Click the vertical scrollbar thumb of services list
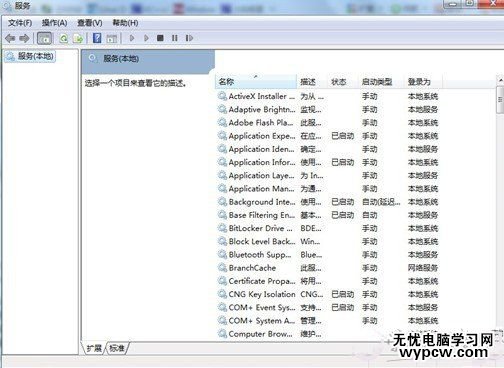504x368 pixels. click(500, 100)
